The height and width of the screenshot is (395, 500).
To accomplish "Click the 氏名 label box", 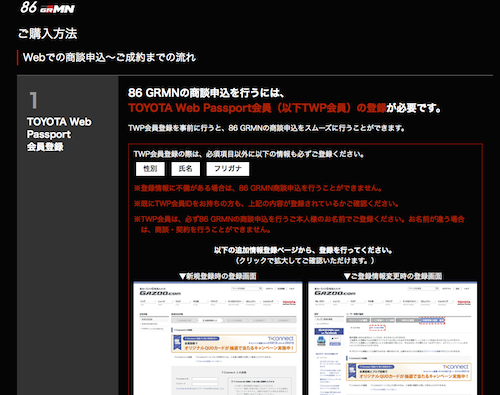I will pyautogui.click(x=185, y=169).
